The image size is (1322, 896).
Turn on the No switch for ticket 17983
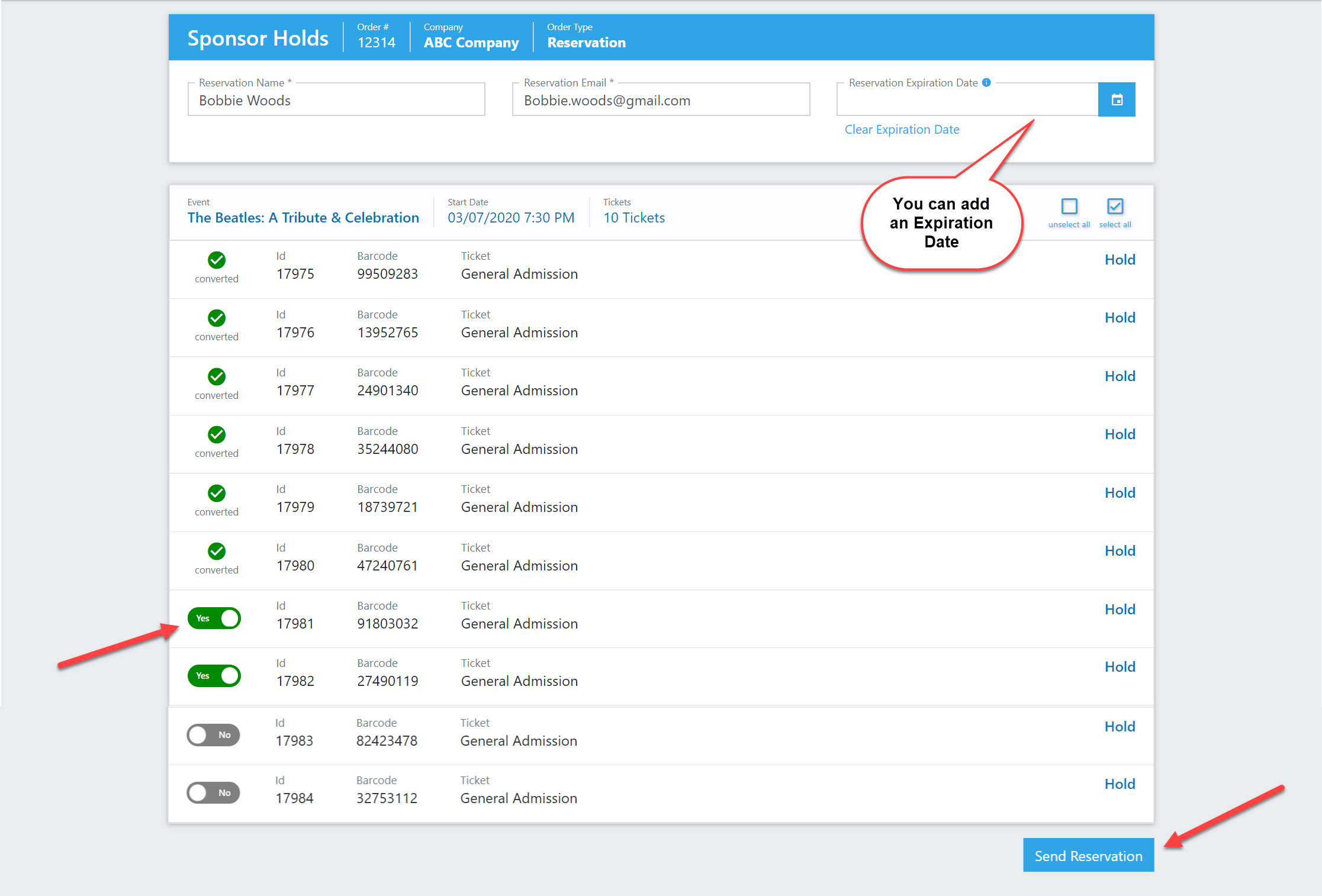tap(213, 735)
